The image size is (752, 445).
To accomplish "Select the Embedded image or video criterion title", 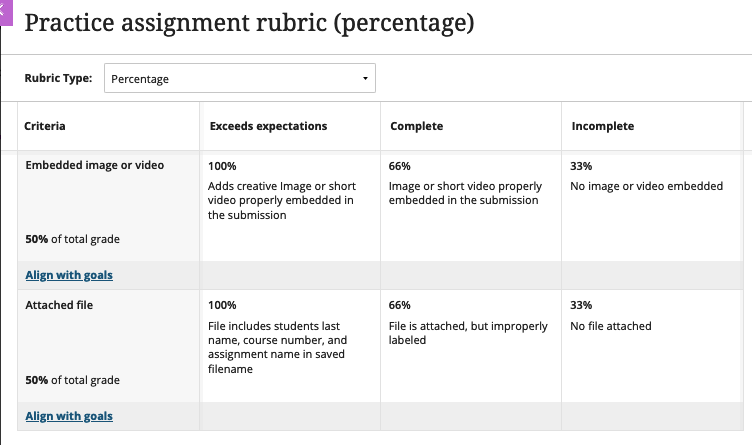I will click(x=94, y=165).
